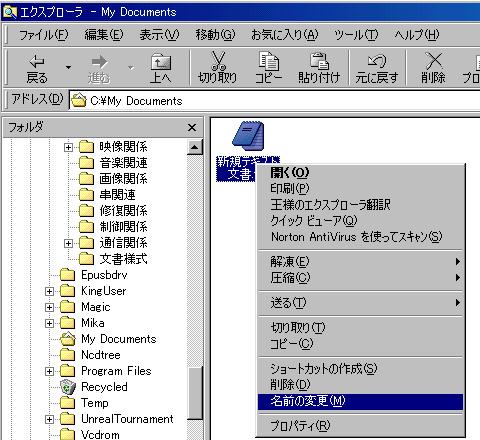
Task: Expand the 映像関係 folder node
Action: 68,147
